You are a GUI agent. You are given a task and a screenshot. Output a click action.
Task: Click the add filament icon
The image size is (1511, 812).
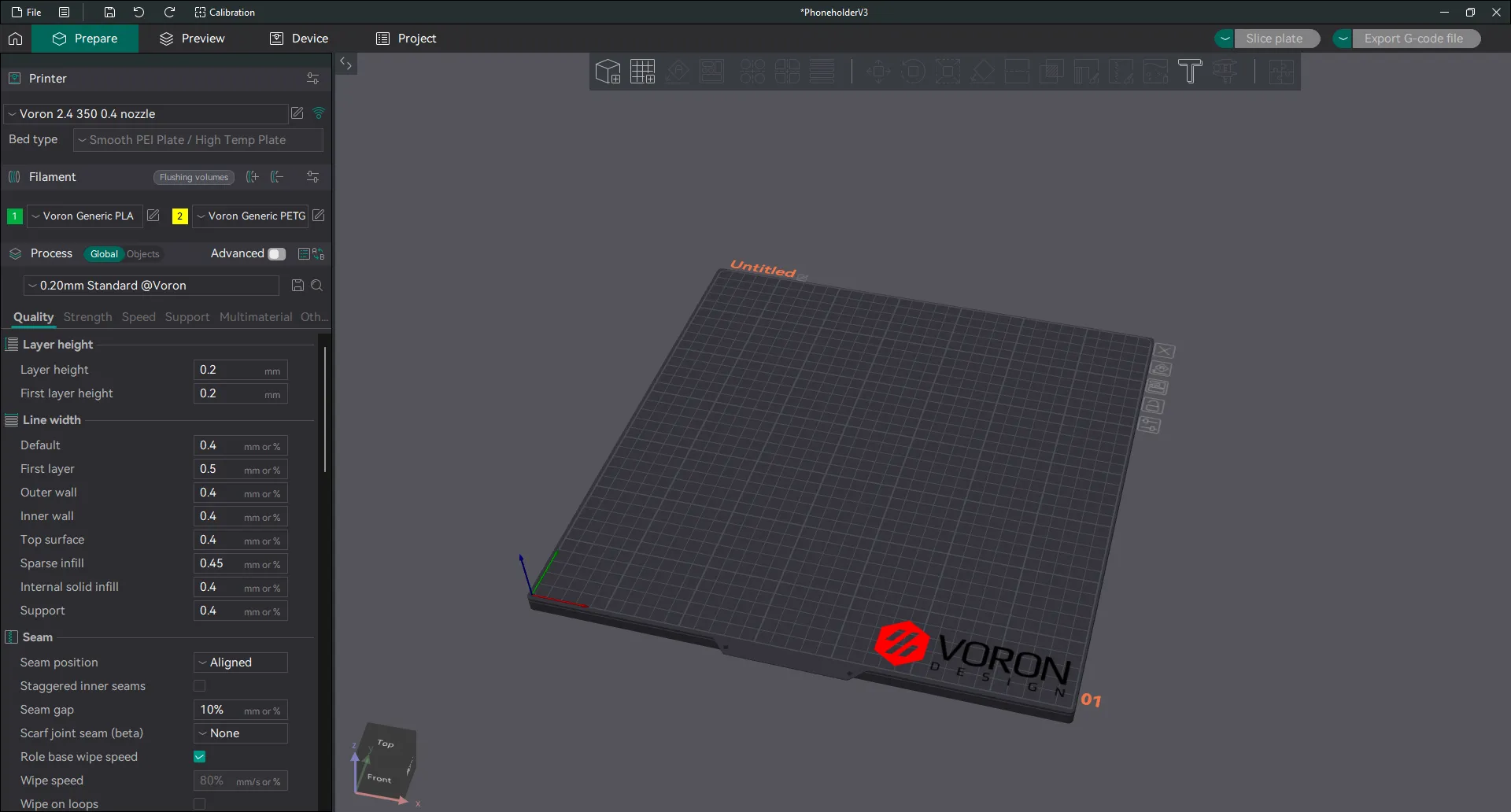point(252,177)
